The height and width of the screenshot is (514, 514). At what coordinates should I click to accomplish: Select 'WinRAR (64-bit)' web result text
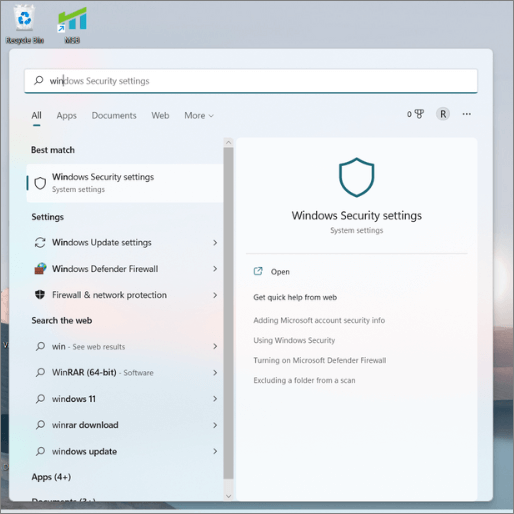tap(84, 372)
